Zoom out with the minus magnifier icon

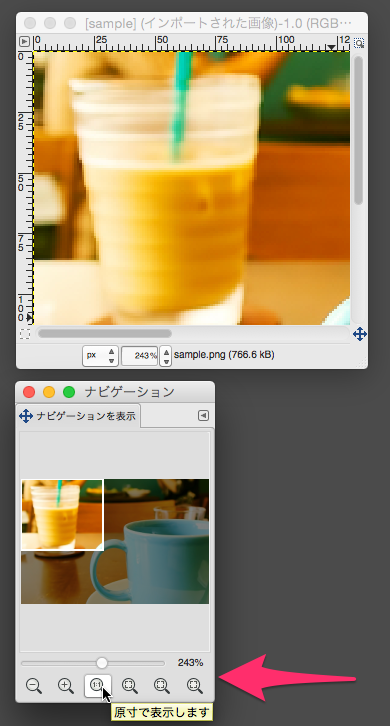[34, 686]
